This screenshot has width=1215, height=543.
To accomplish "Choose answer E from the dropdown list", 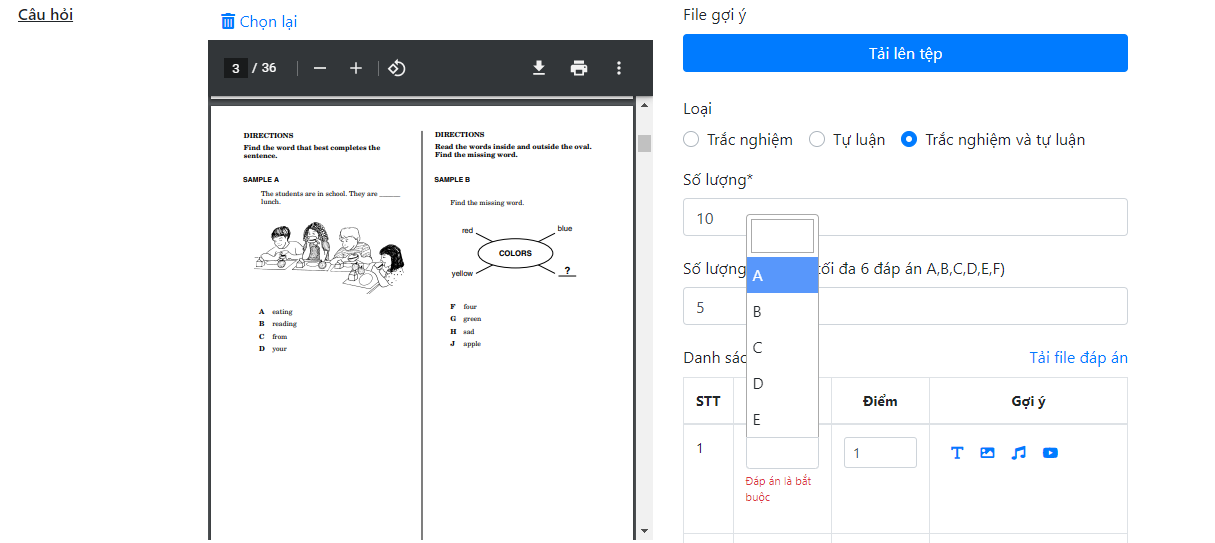I will pos(783,420).
